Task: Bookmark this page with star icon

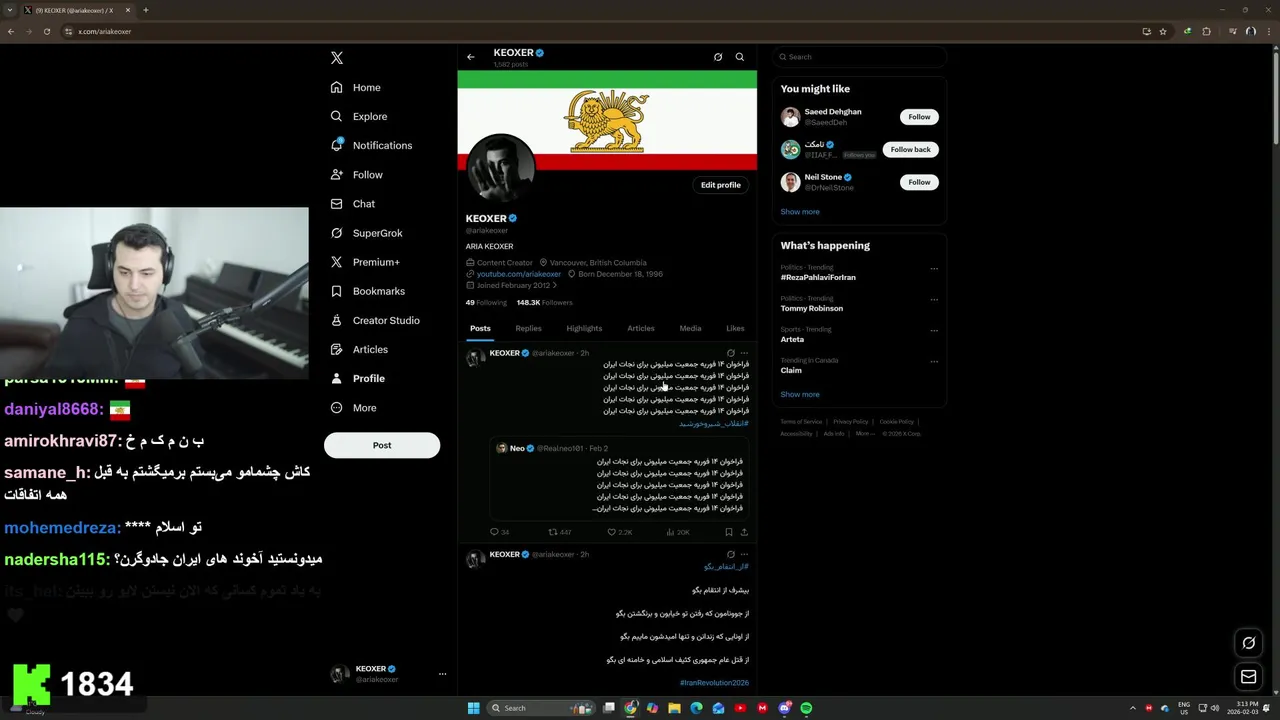Action: coord(1163,31)
